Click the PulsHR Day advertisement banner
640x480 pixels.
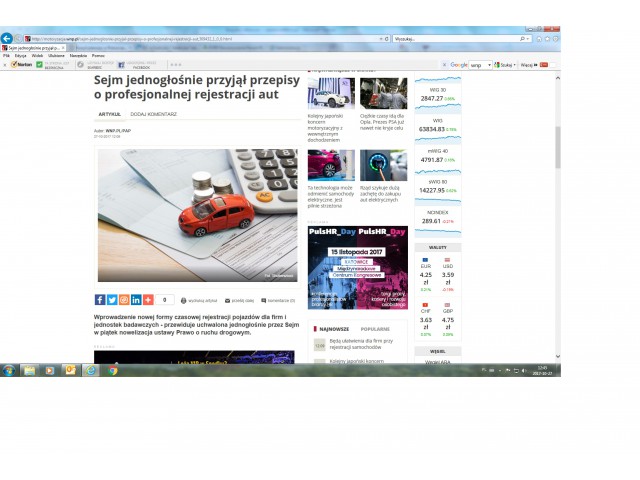357,267
